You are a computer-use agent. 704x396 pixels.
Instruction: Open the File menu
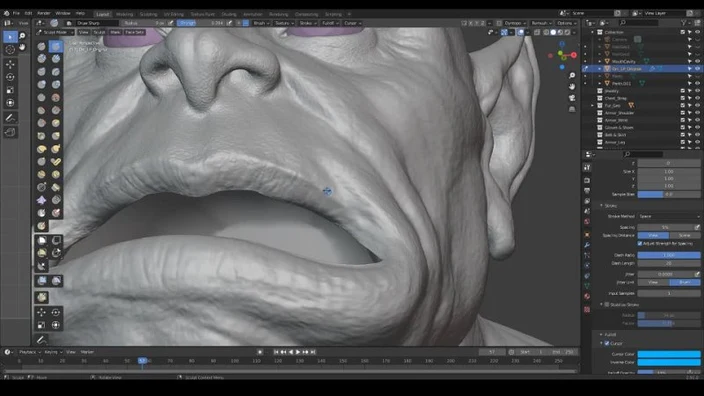pyautogui.click(x=16, y=13)
